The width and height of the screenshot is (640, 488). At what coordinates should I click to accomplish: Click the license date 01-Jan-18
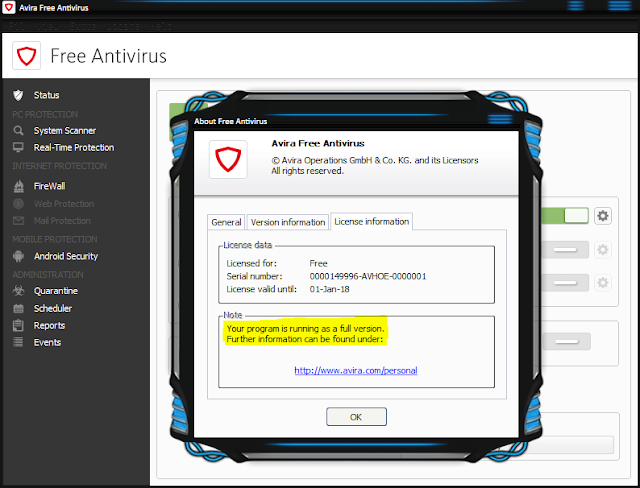pos(329,289)
